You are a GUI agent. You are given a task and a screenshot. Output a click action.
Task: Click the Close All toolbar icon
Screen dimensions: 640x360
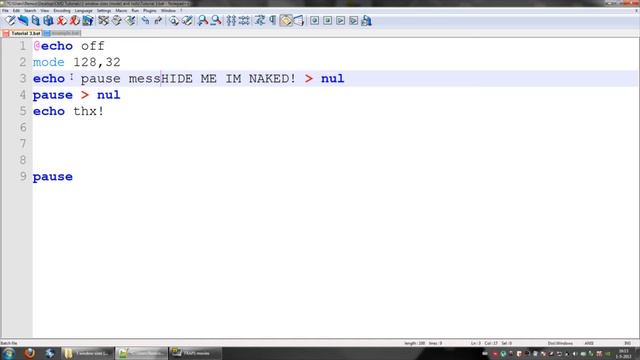pos(75,20)
